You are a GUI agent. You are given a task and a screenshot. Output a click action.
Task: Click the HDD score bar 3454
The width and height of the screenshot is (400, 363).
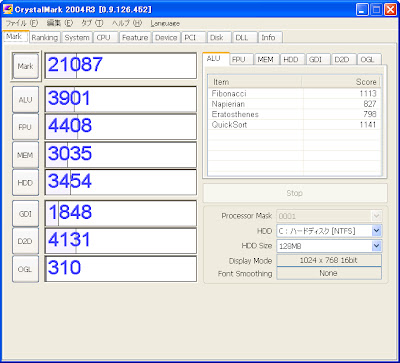tap(121, 182)
